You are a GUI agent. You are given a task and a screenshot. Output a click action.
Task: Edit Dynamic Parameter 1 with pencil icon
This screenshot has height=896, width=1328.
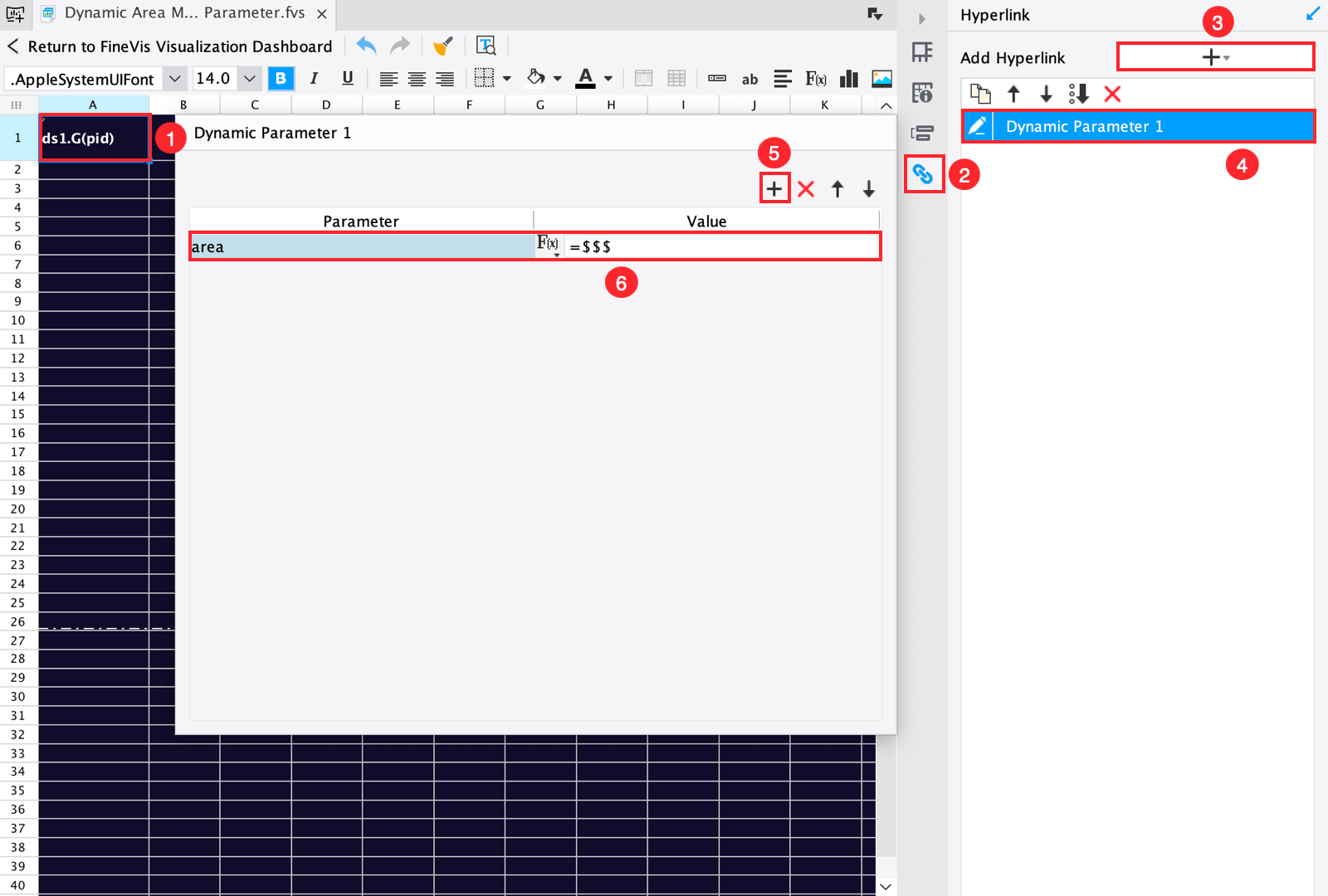977,126
